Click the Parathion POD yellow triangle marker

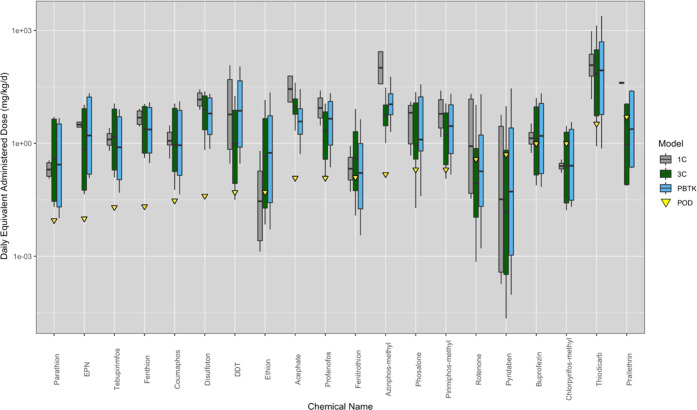coord(54,221)
